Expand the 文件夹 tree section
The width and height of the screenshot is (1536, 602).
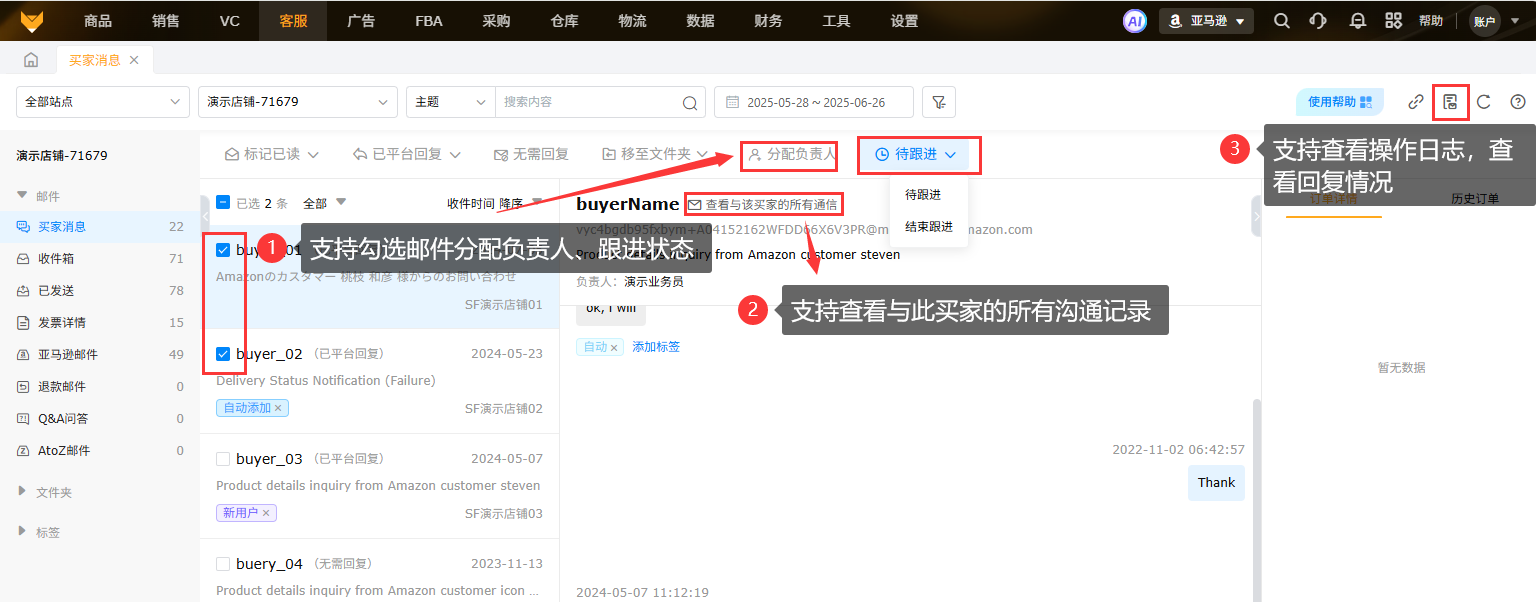click(22, 492)
